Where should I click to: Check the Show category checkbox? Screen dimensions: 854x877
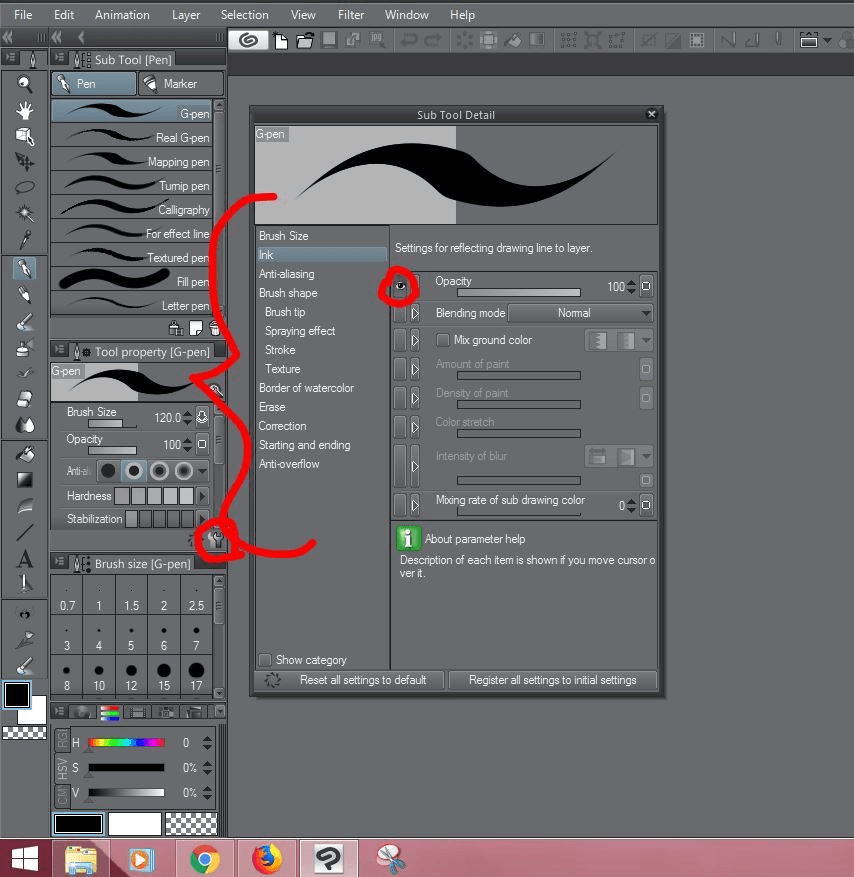tap(265, 660)
